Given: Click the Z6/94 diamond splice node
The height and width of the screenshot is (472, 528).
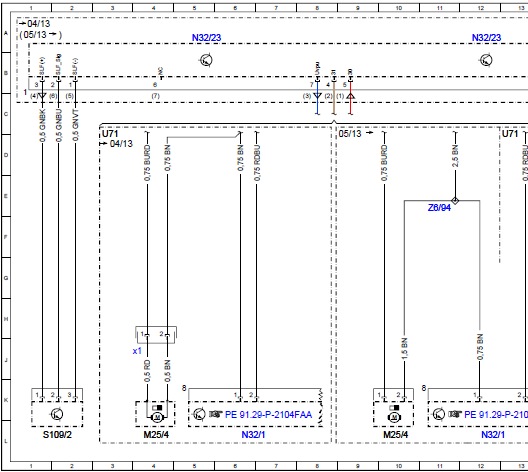Looking at the screenshot, I should (455, 201).
